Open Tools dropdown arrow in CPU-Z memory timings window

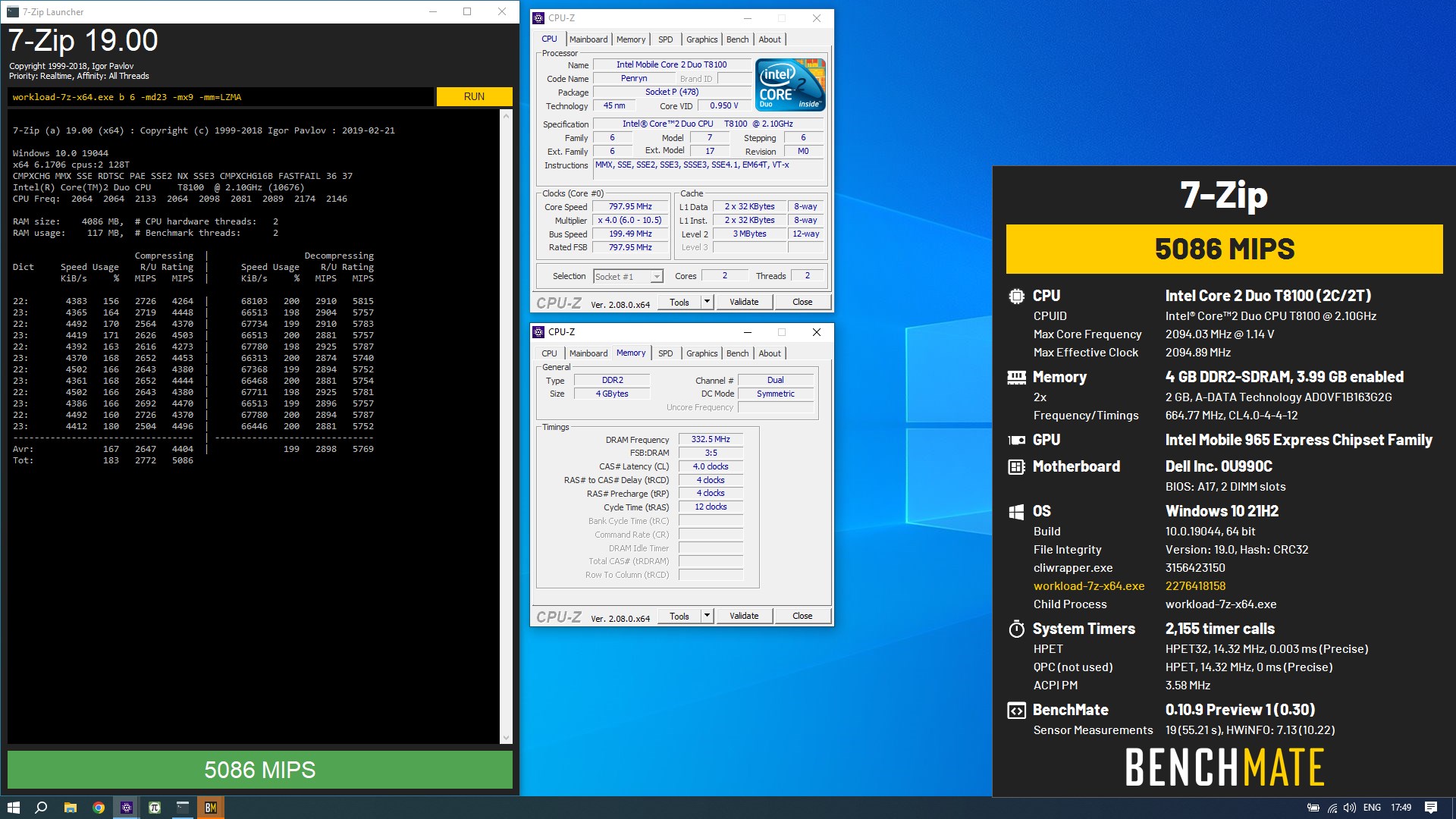click(x=708, y=616)
